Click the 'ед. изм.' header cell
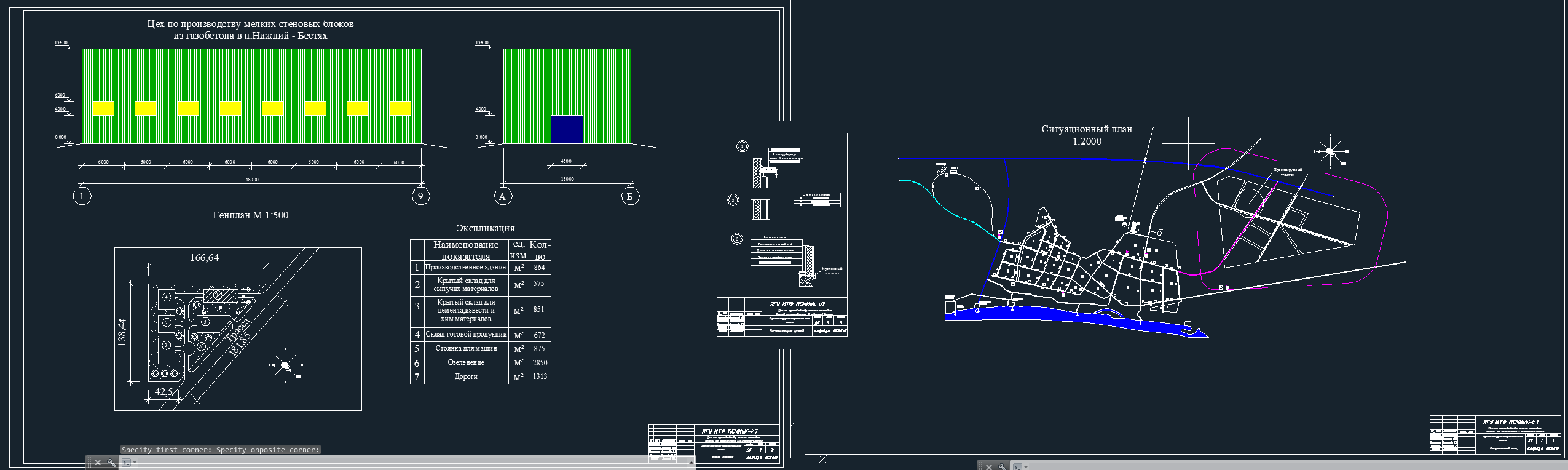 (x=519, y=250)
